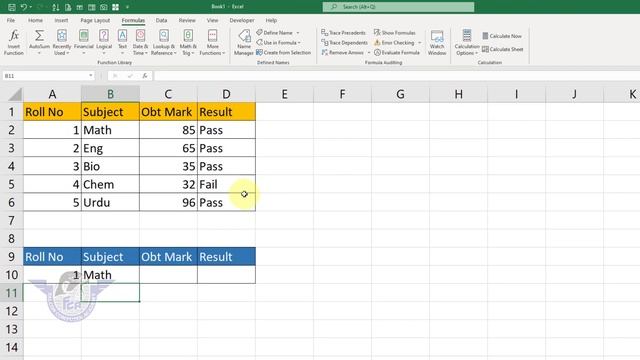Expand the Define Name dropdown arrow
The height and width of the screenshot is (360, 640).
(298, 33)
